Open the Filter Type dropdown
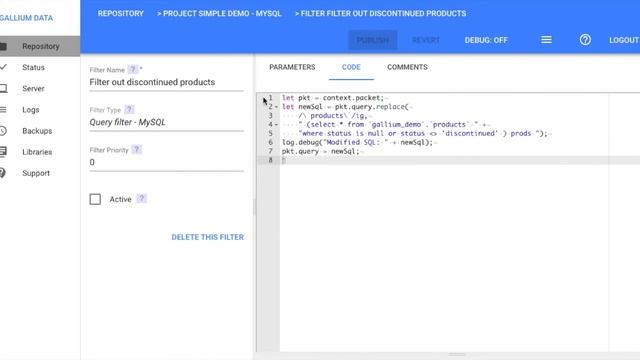The height and width of the screenshot is (360, 640). click(167, 122)
